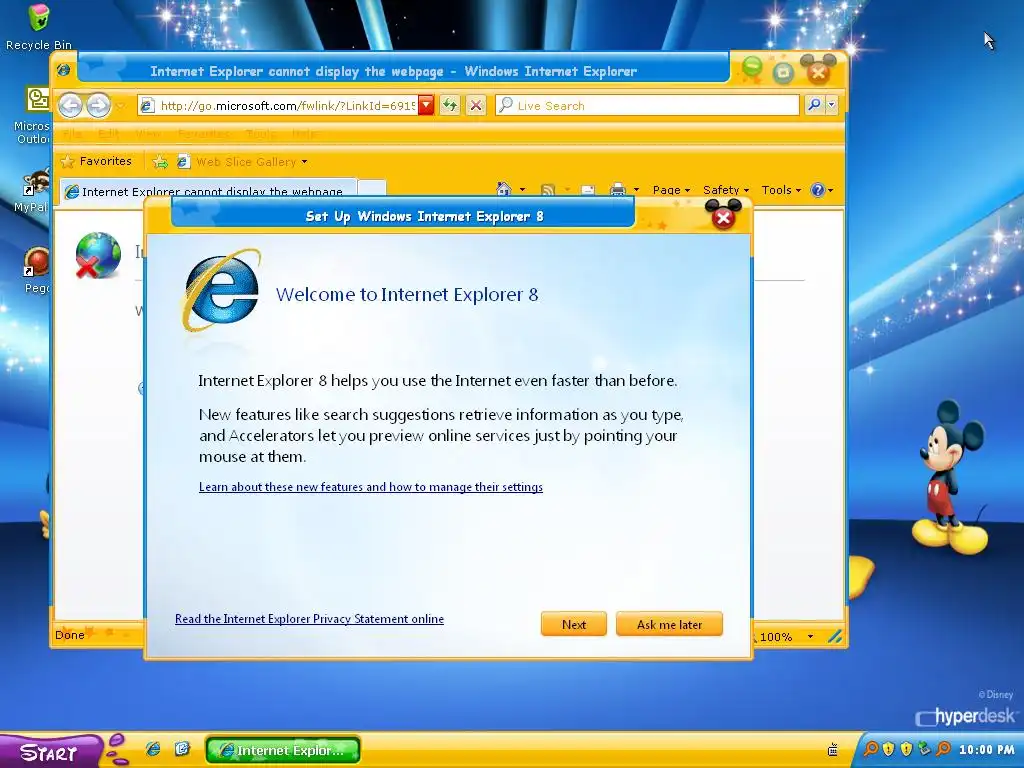Refresh the page with the green arrows icon
Viewport: 1024px width, 768px height.
click(450, 105)
